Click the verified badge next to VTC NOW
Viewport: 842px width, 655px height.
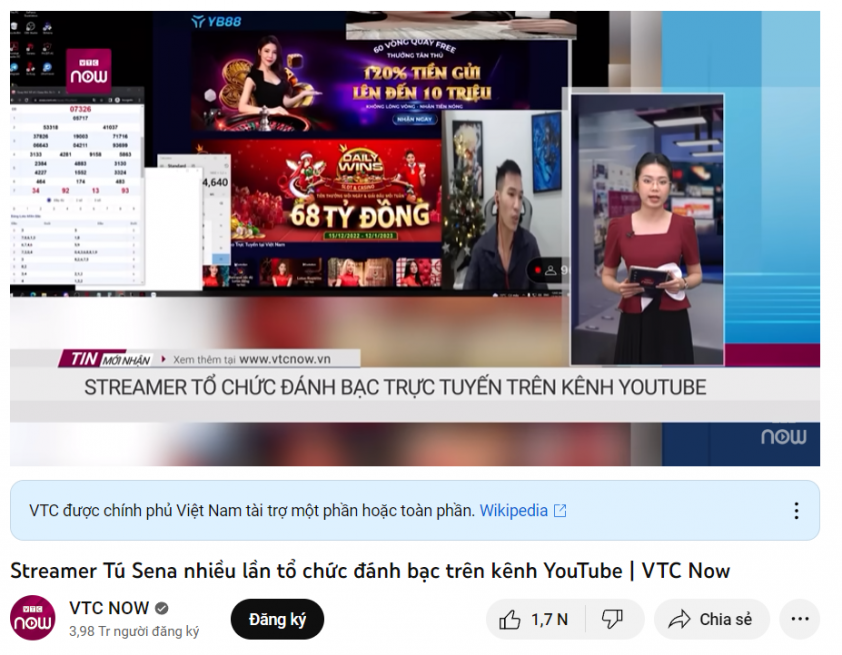click(162, 608)
